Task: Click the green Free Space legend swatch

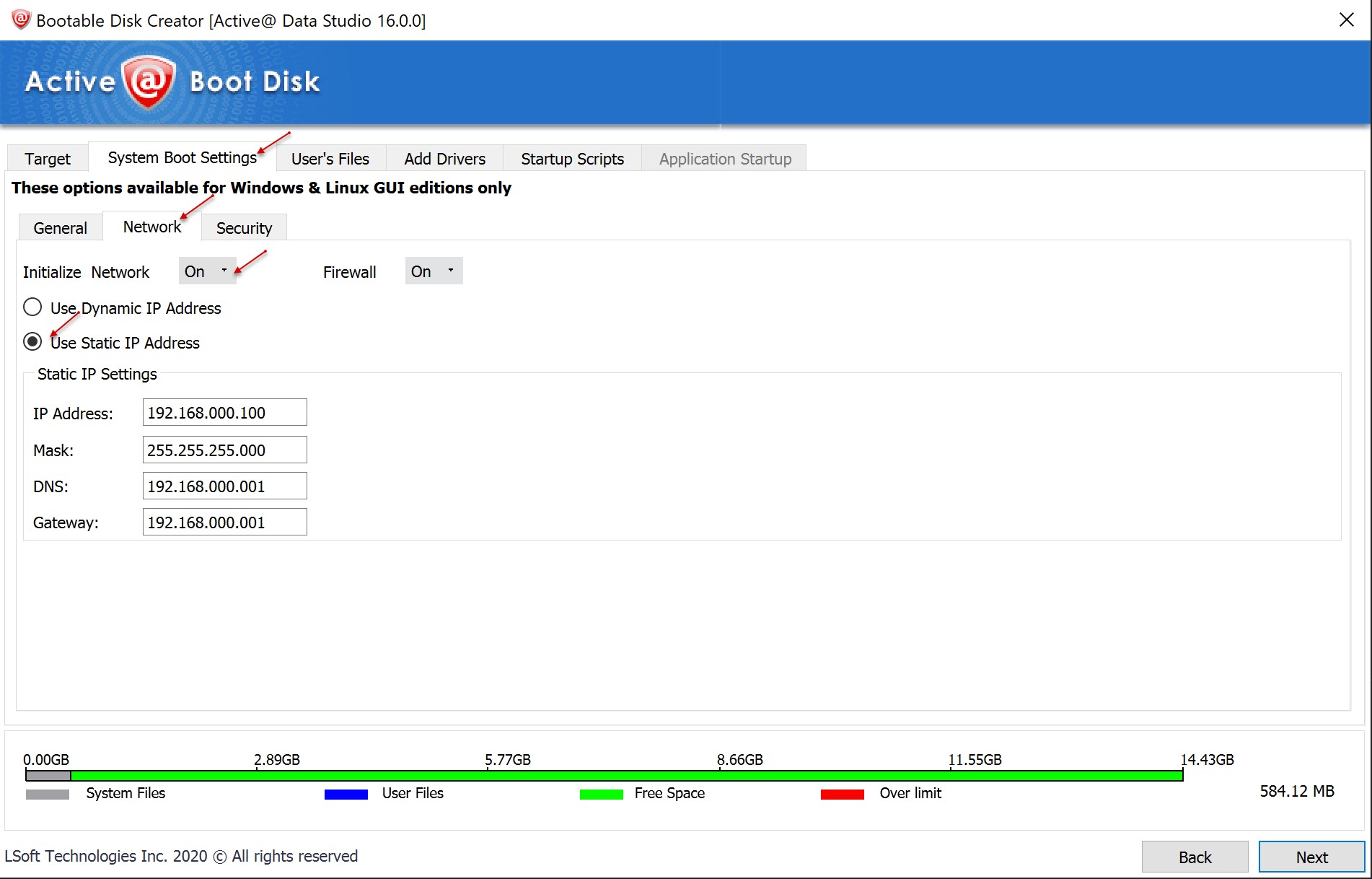Action: (x=602, y=794)
